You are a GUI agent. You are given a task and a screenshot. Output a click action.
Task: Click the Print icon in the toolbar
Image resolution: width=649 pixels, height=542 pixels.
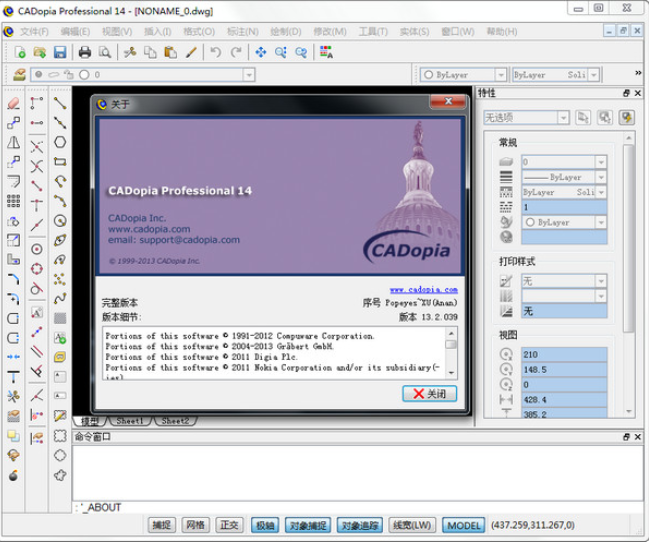click(x=85, y=52)
